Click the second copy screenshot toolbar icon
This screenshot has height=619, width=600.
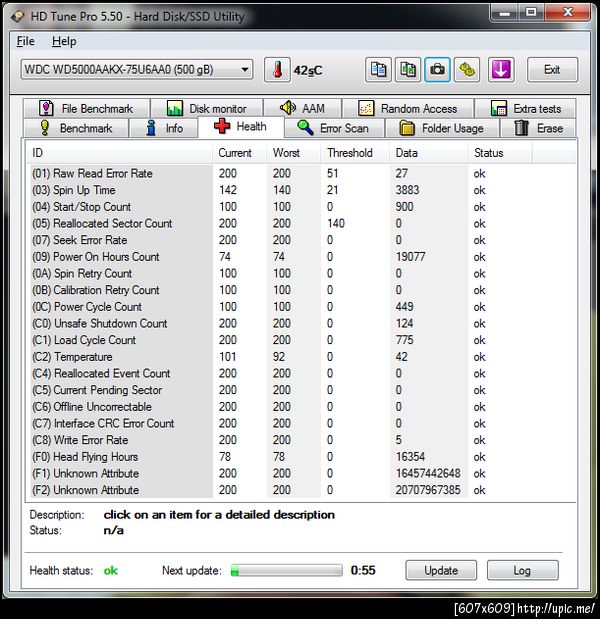pyautogui.click(x=408, y=70)
